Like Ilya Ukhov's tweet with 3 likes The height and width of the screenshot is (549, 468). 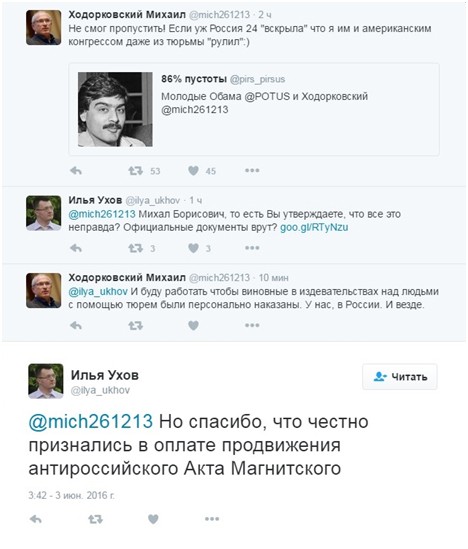(193, 248)
